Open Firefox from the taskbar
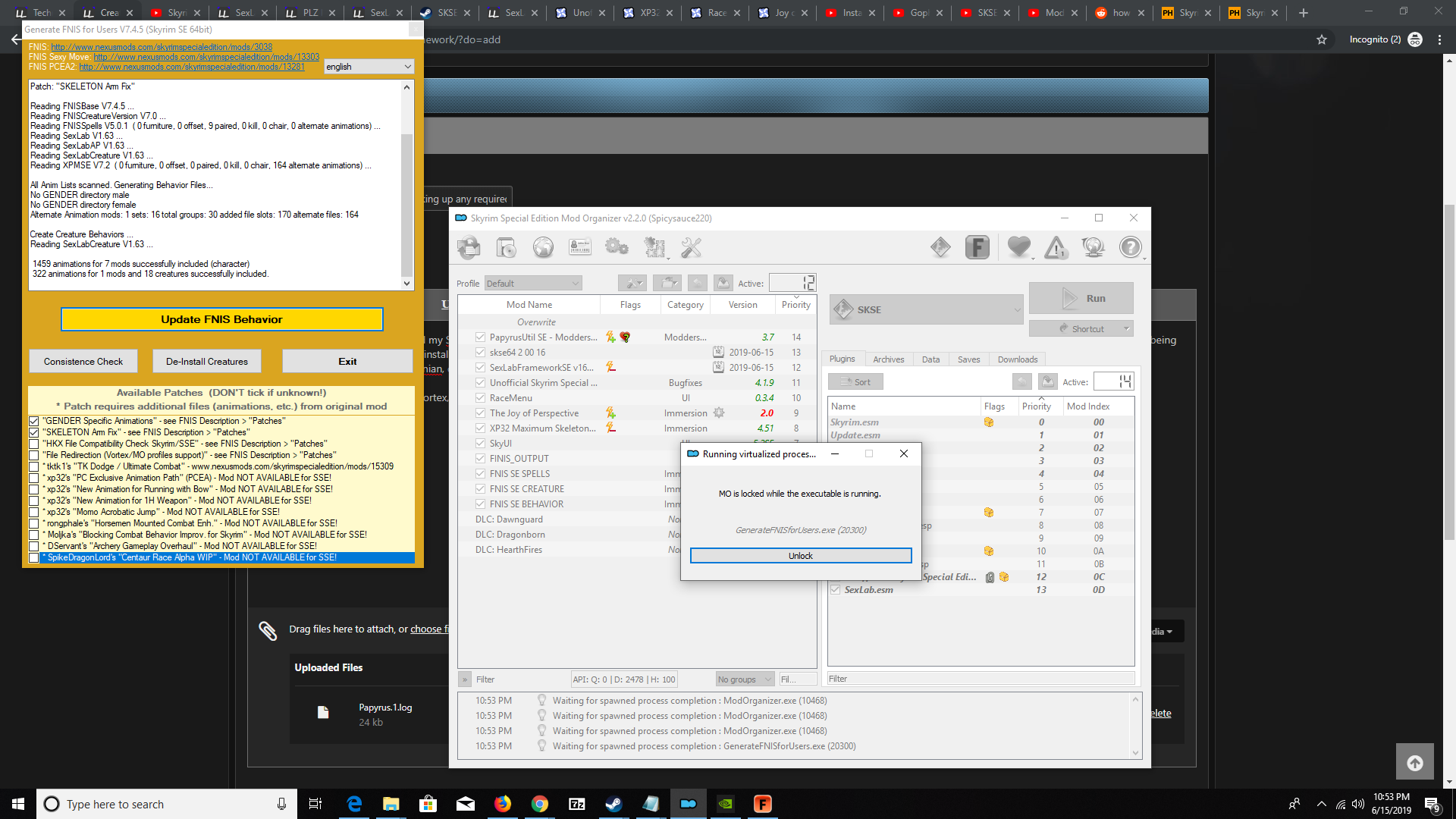This screenshot has height=819, width=1456. 502,804
